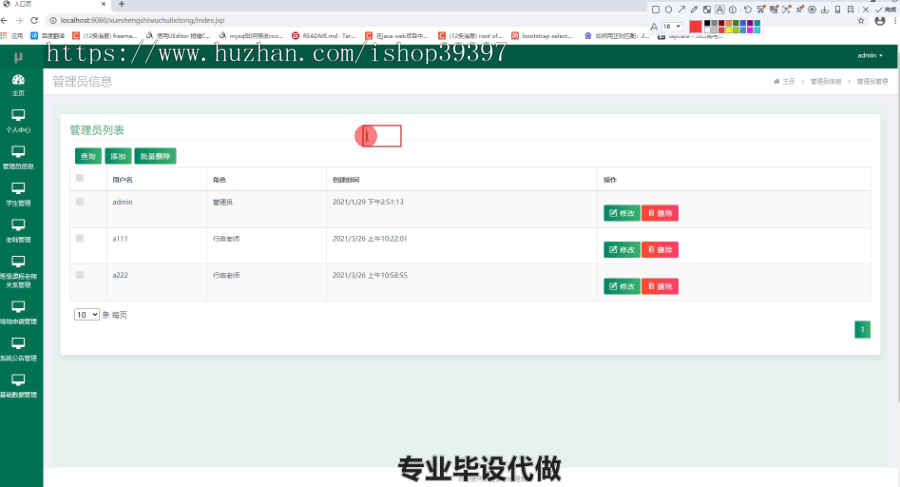Check the admin row checkbox
Image resolution: width=900 pixels, height=487 pixels.
coord(80,202)
